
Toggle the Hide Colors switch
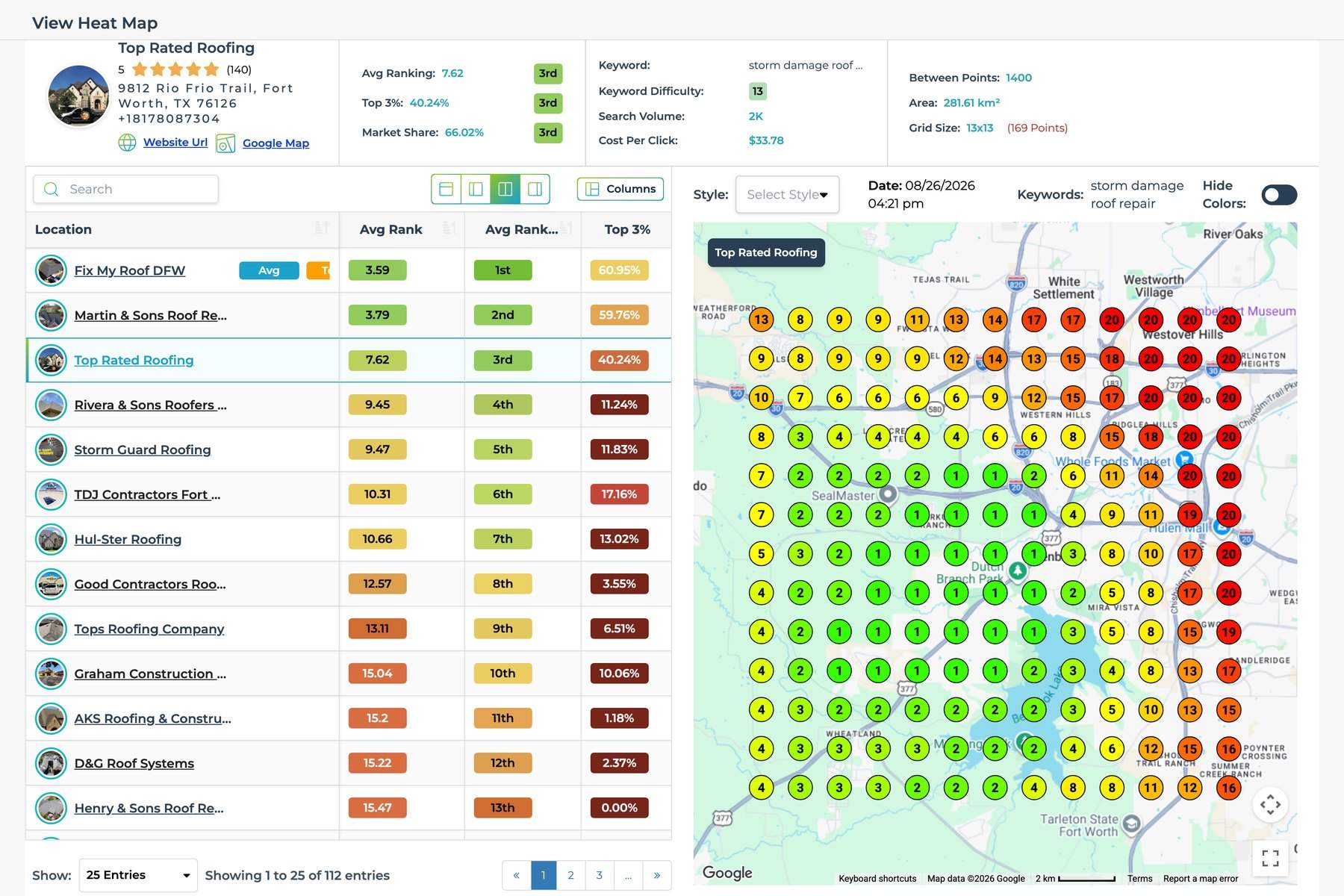1279,195
